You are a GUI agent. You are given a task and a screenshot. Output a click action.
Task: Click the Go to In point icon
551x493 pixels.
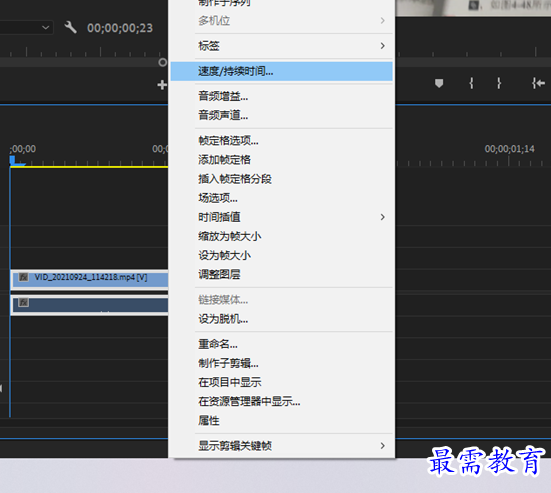pyautogui.click(x=538, y=83)
